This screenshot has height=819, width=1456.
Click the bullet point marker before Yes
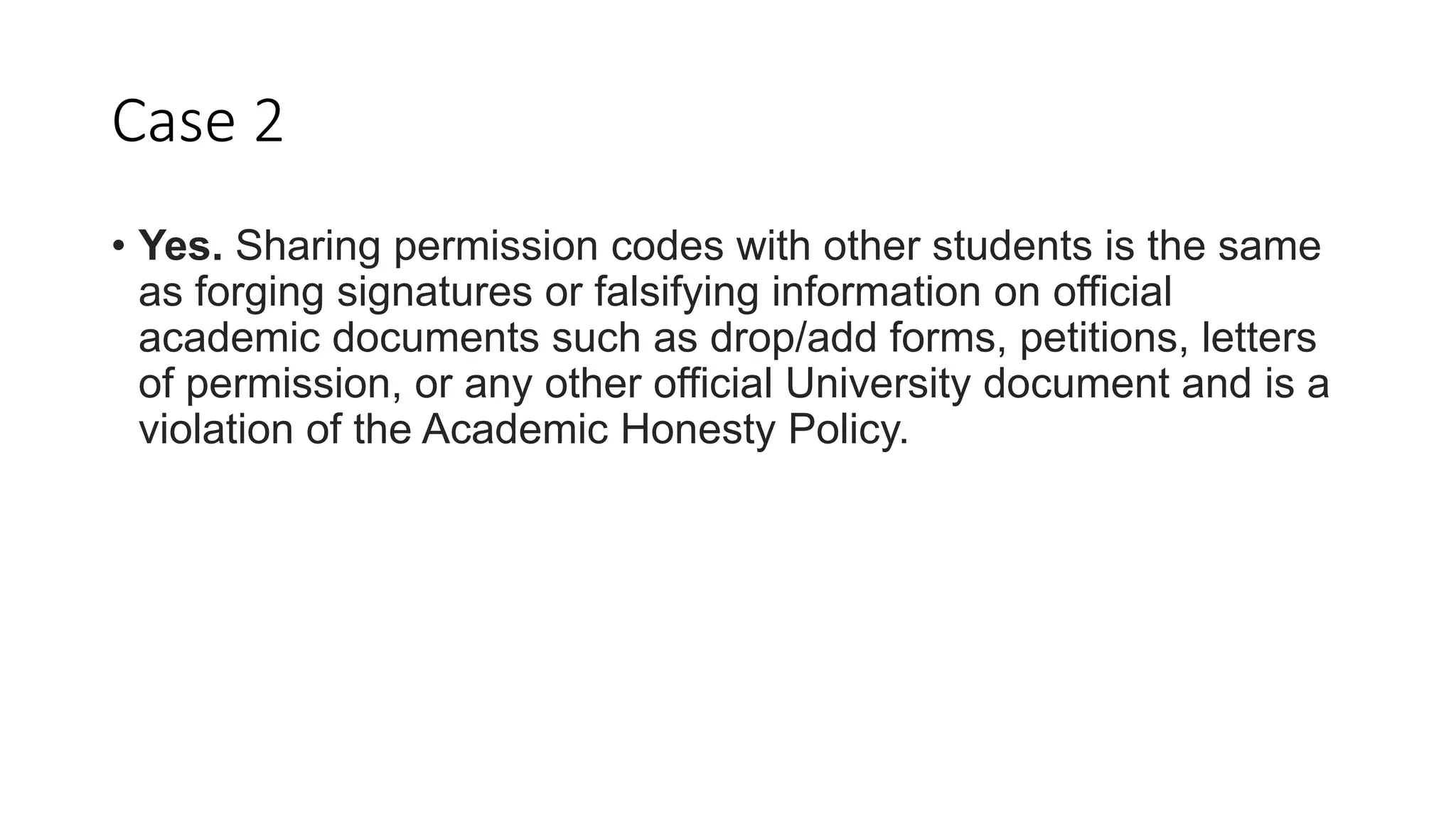118,247
